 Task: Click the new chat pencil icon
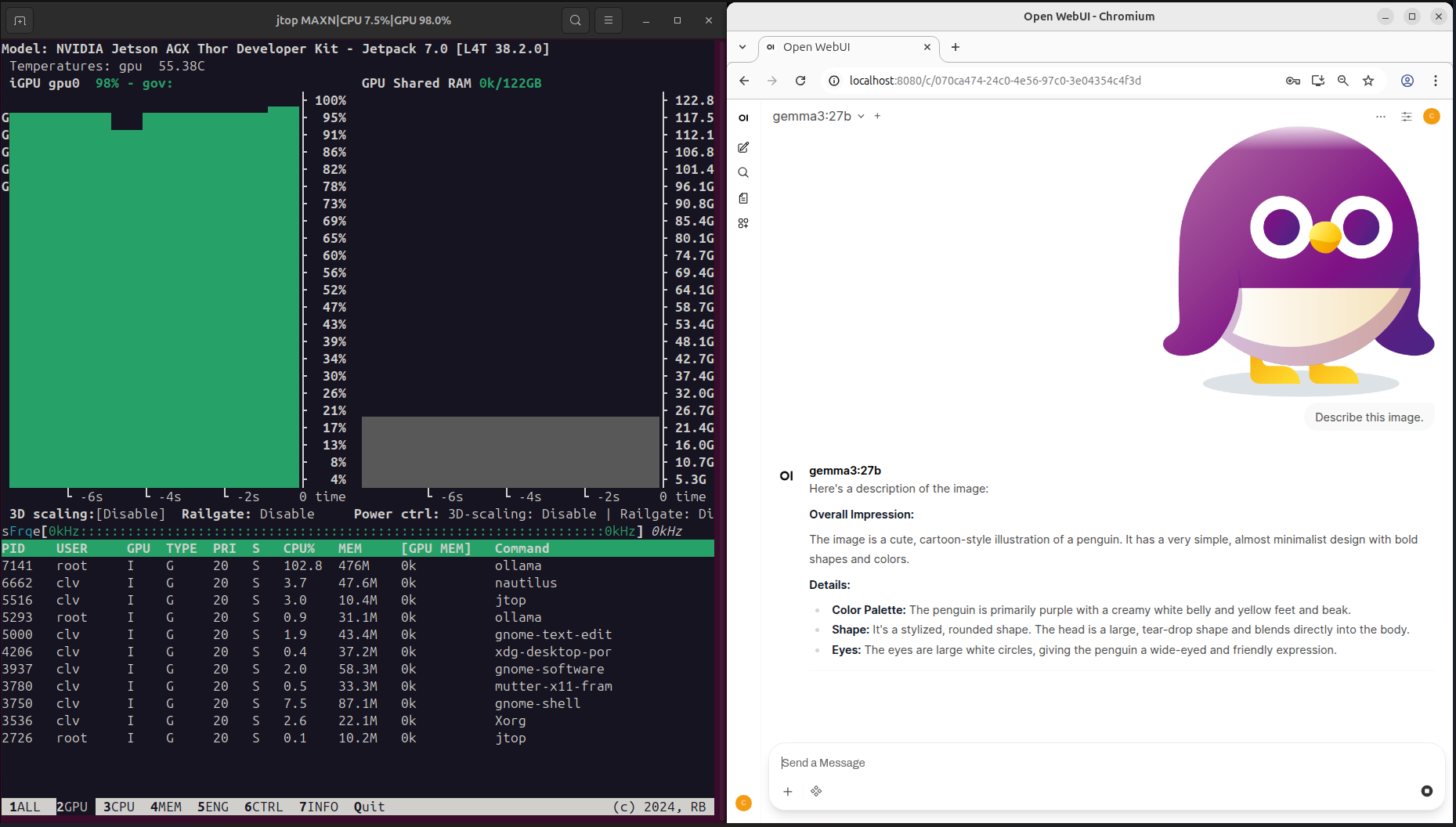click(743, 147)
